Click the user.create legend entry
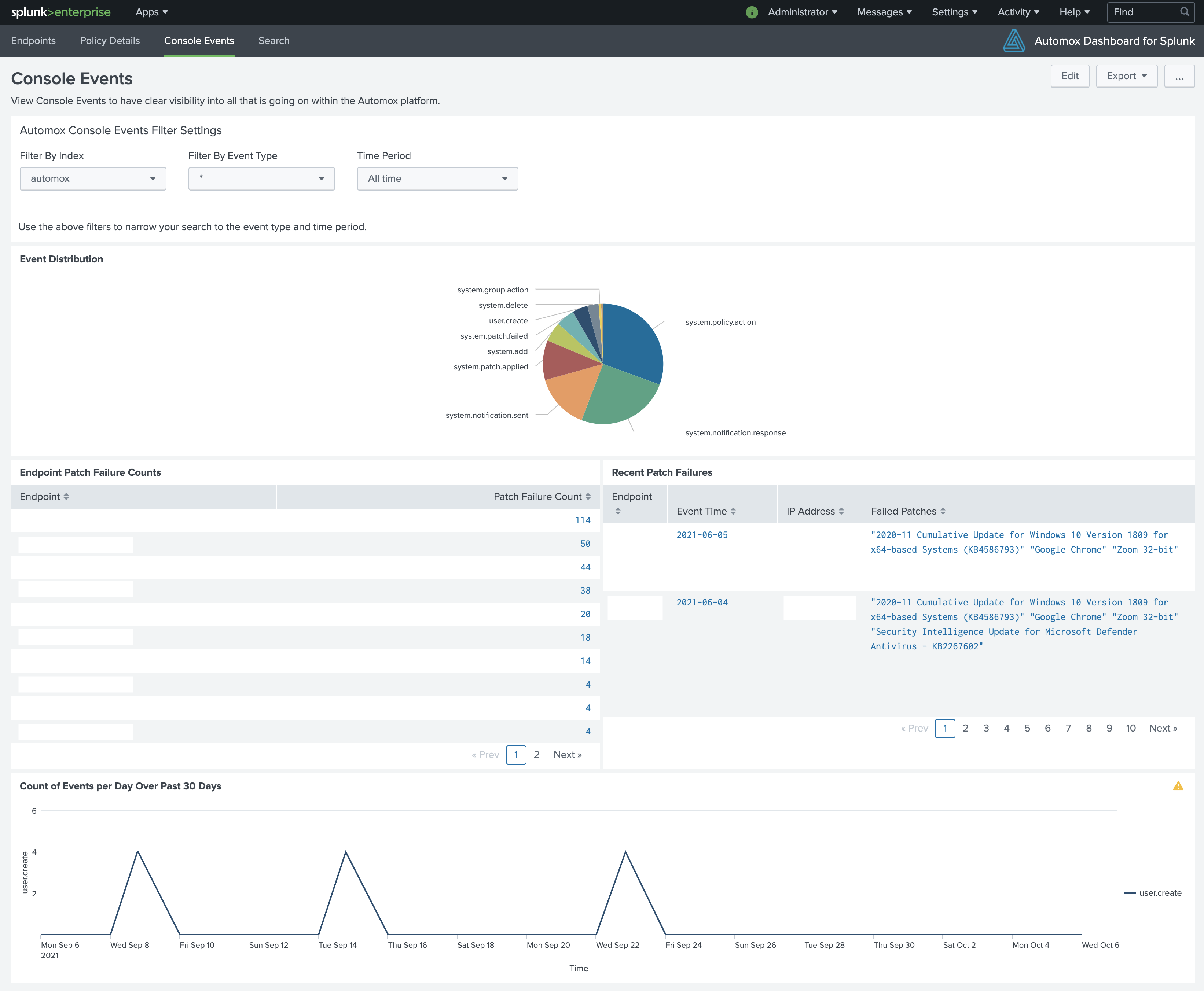1204x991 pixels. [1153, 893]
